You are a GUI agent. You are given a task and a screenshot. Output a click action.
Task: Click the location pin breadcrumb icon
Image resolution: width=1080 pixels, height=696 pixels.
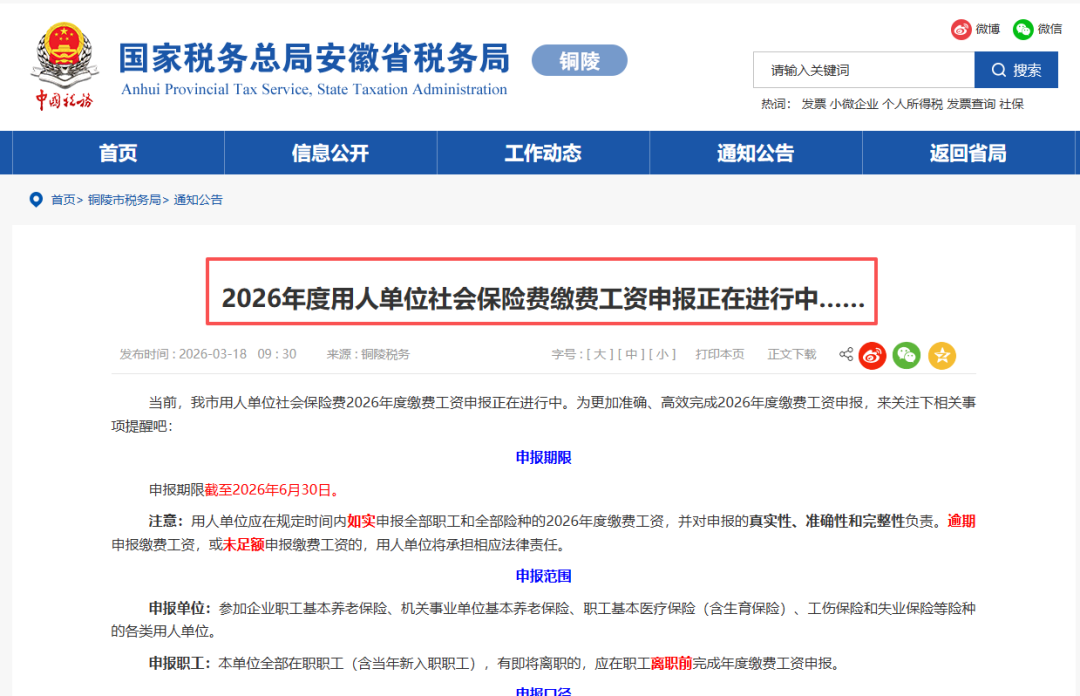[x=36, y=200]
